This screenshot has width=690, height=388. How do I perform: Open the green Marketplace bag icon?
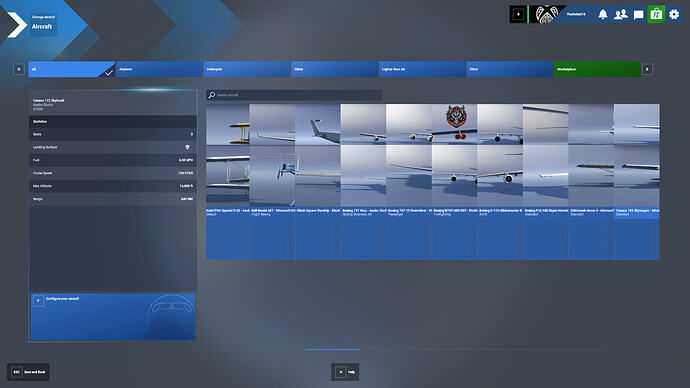tap(656, 14)
